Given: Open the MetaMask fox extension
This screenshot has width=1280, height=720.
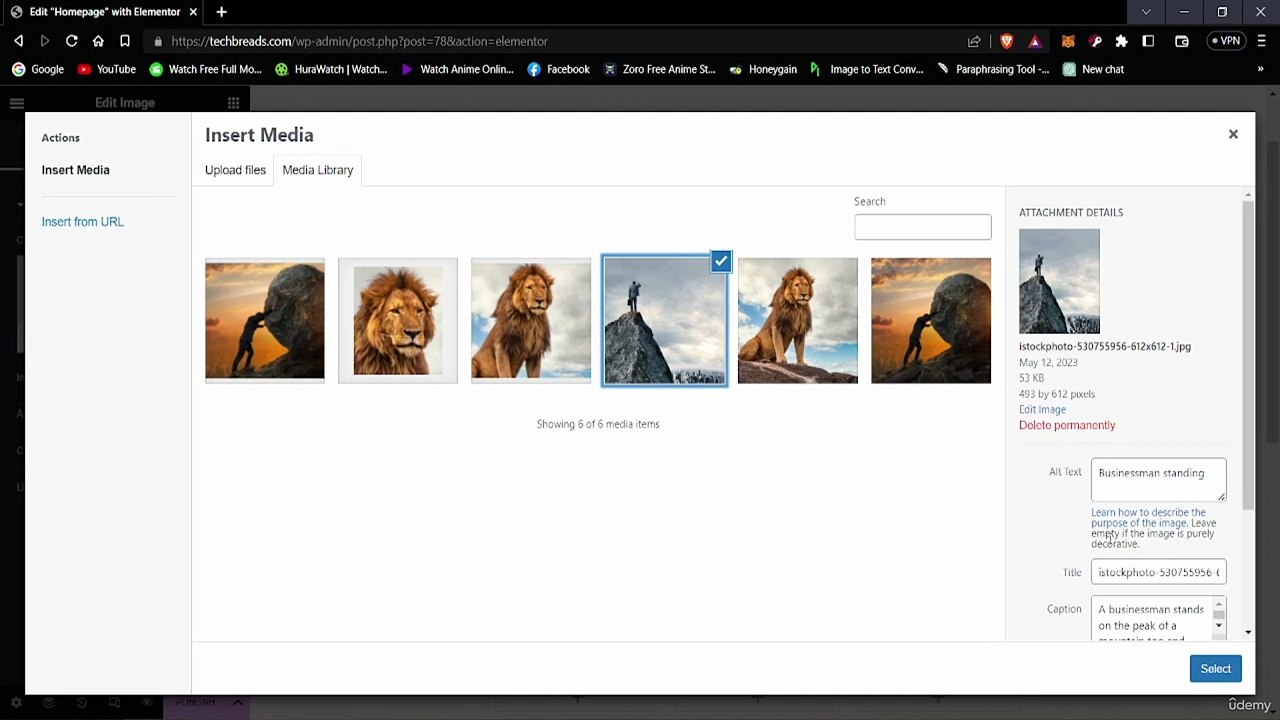Looking at the screenshot, I should point(1068,41).
